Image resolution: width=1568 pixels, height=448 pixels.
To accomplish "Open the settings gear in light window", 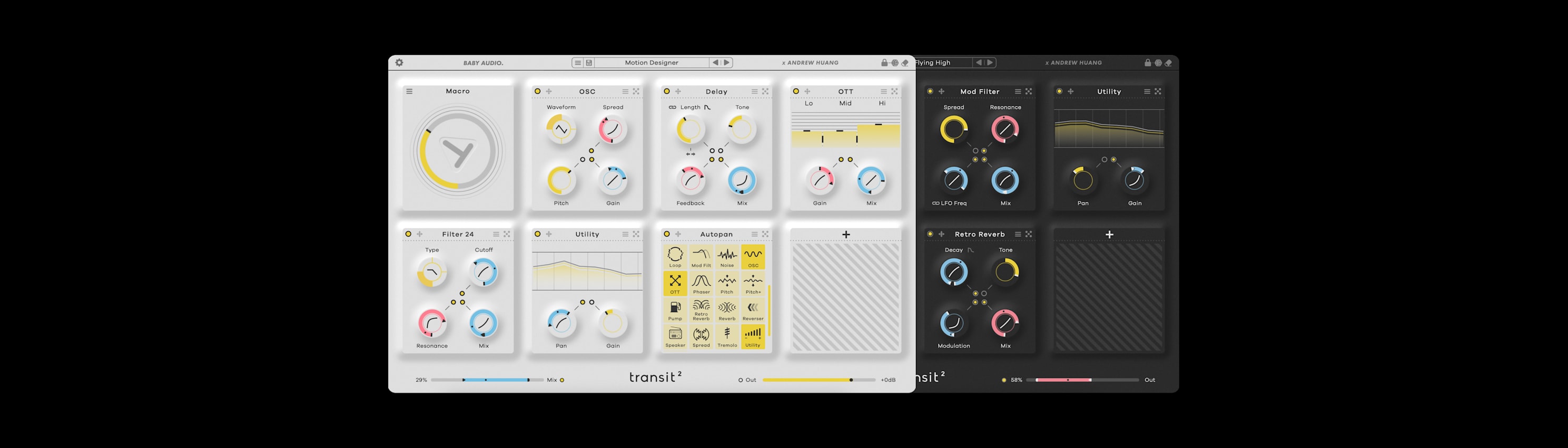I will [399, 63].
